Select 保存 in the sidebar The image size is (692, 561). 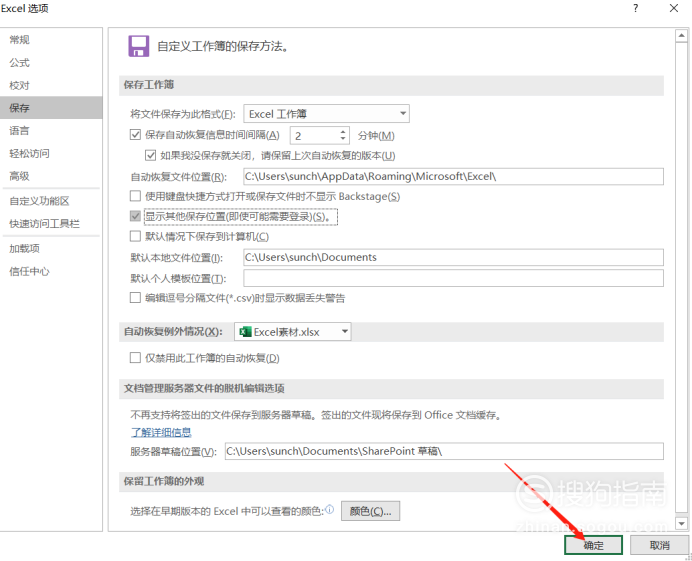click(x=51, y=108)
